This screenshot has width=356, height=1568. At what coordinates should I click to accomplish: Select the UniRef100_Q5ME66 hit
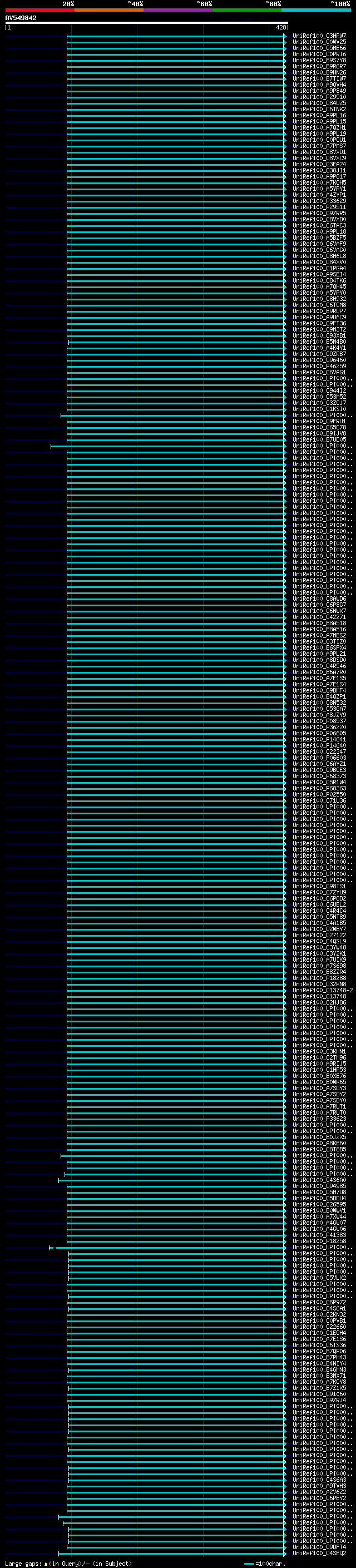[319, 48]
